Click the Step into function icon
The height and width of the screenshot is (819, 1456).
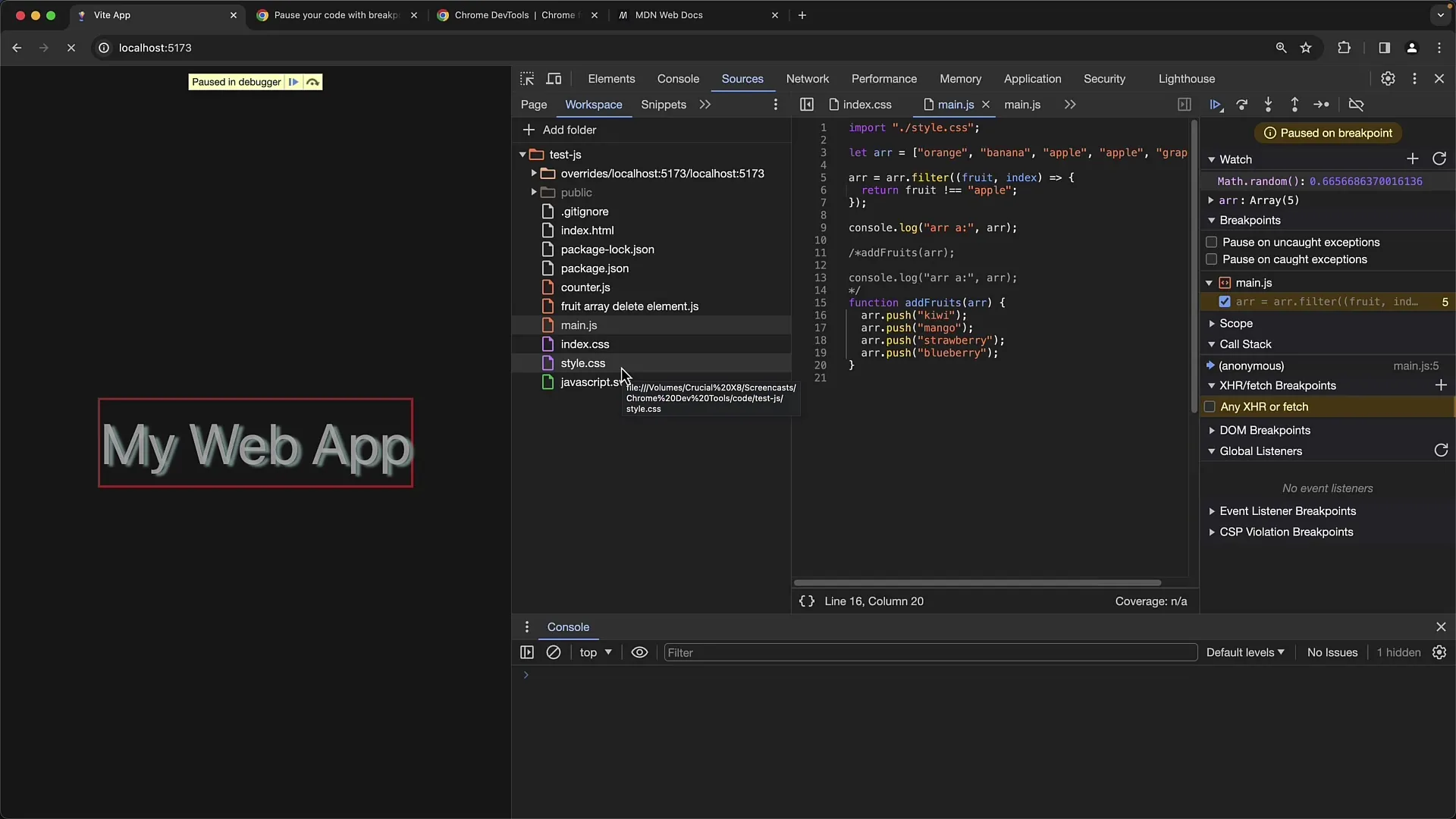click(1268, 105)
